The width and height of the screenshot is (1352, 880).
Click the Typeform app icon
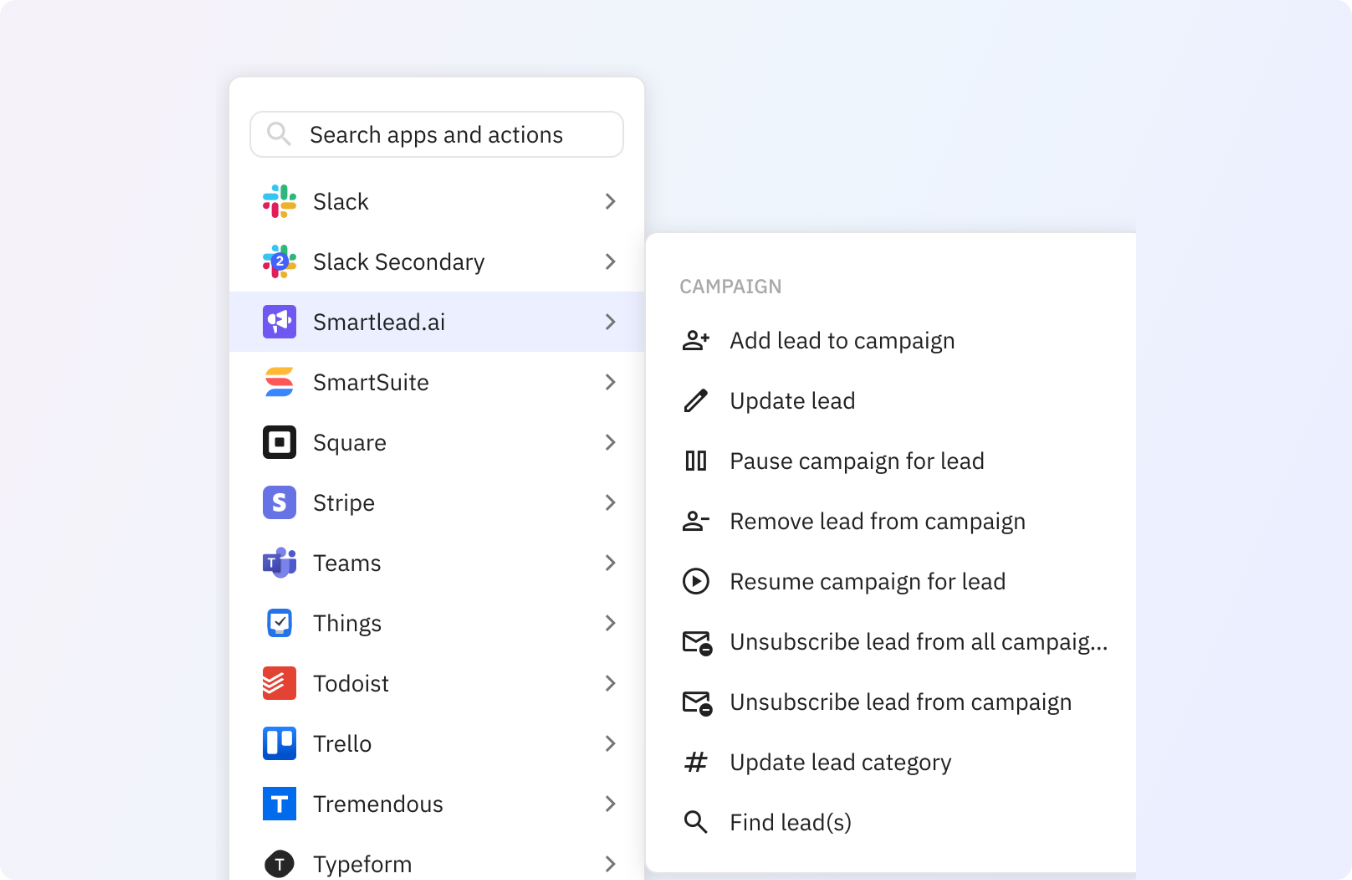[x=279, y=864]
